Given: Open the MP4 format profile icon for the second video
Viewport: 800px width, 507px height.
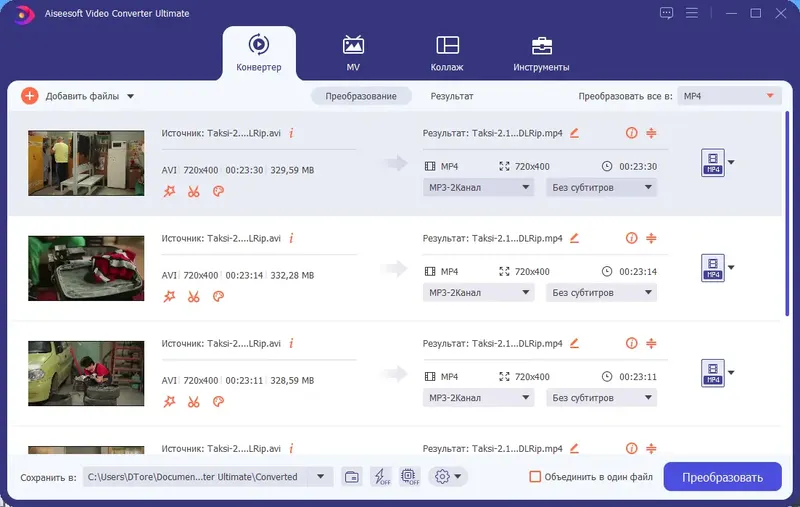Looking at the screenshot, I should [713, 268].
